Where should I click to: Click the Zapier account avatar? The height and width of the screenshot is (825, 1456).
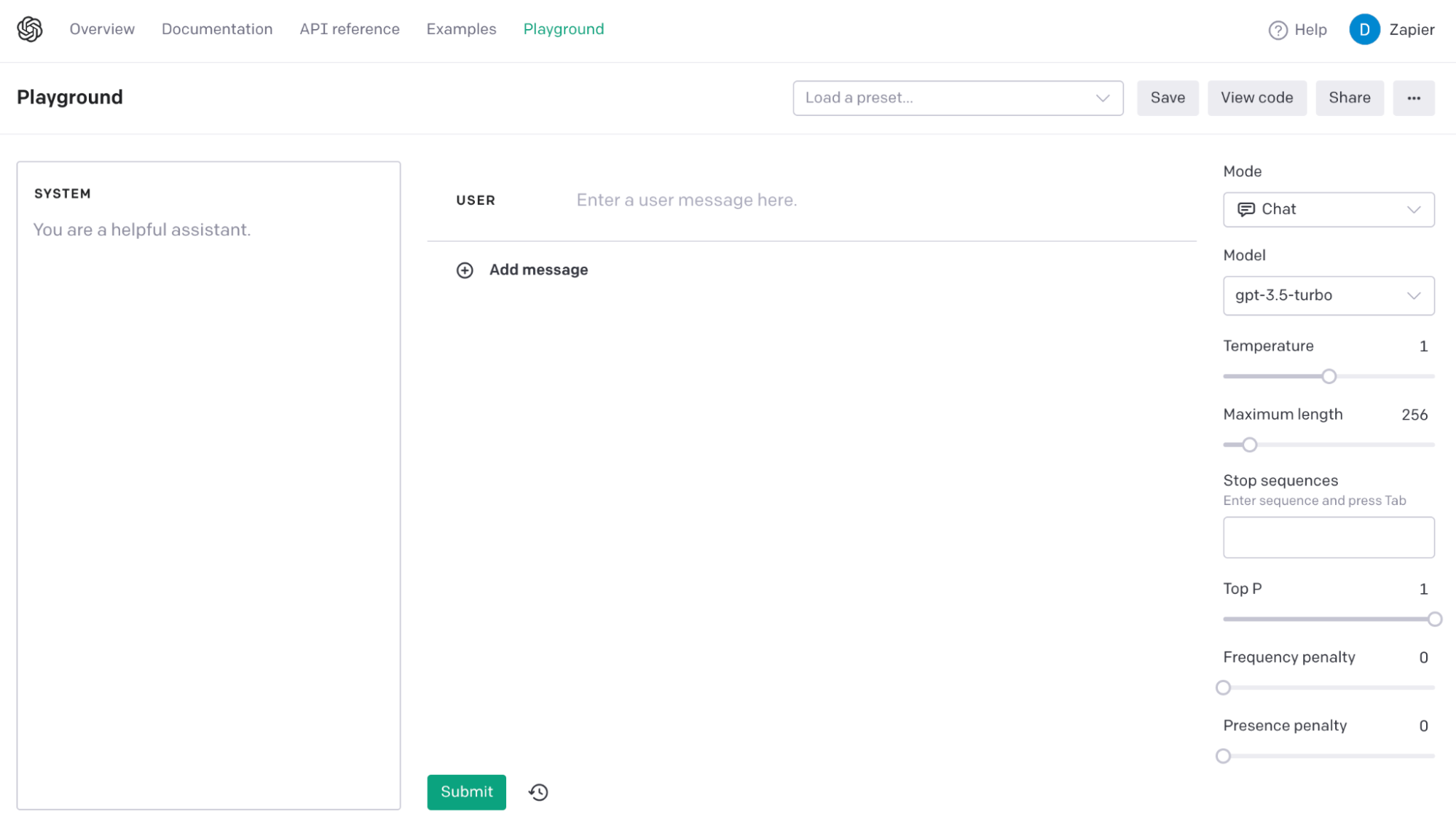(x=1365, y=29)
